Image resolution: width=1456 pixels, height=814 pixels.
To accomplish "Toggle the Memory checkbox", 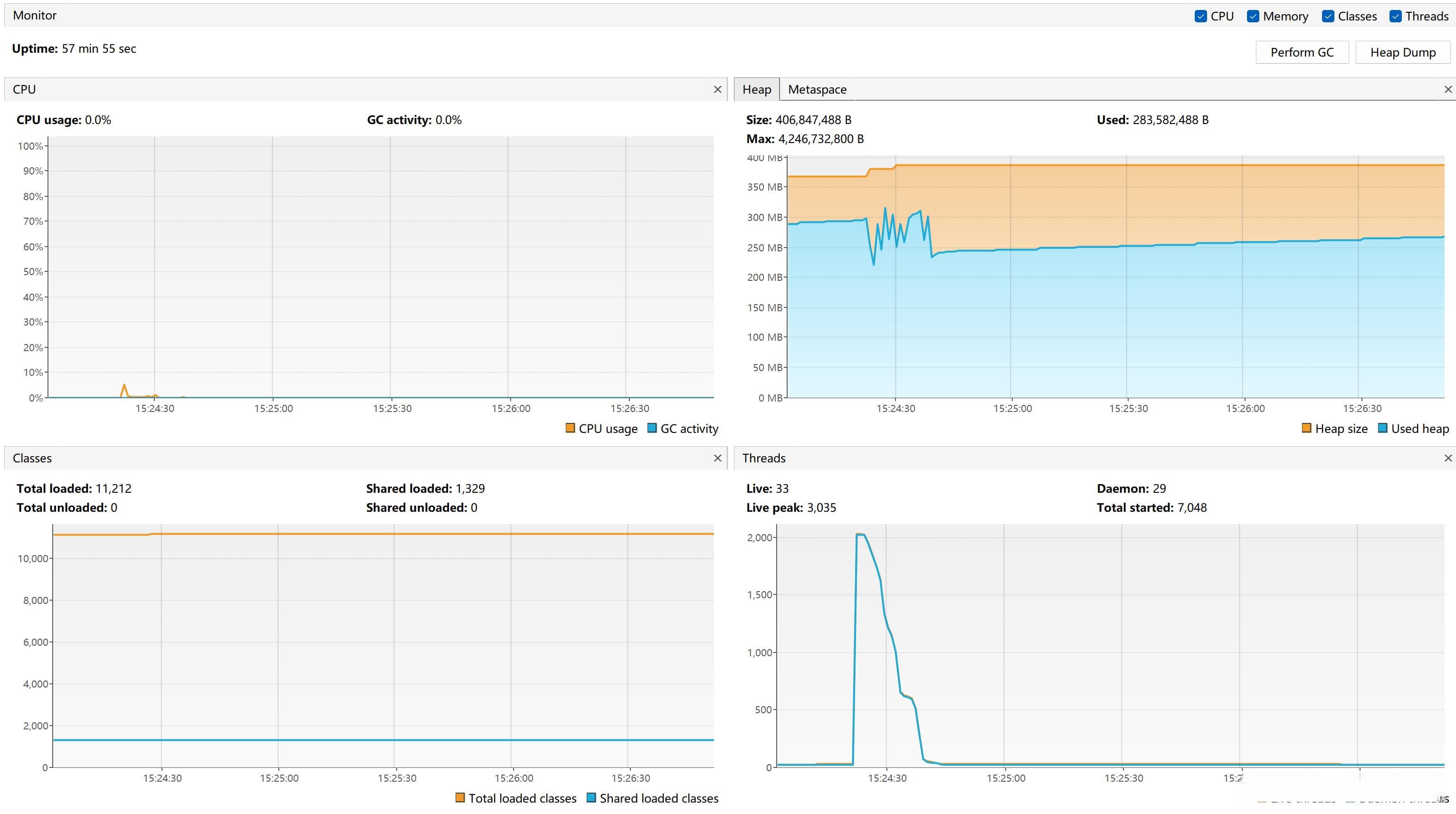I will (x=1253, y=16).
